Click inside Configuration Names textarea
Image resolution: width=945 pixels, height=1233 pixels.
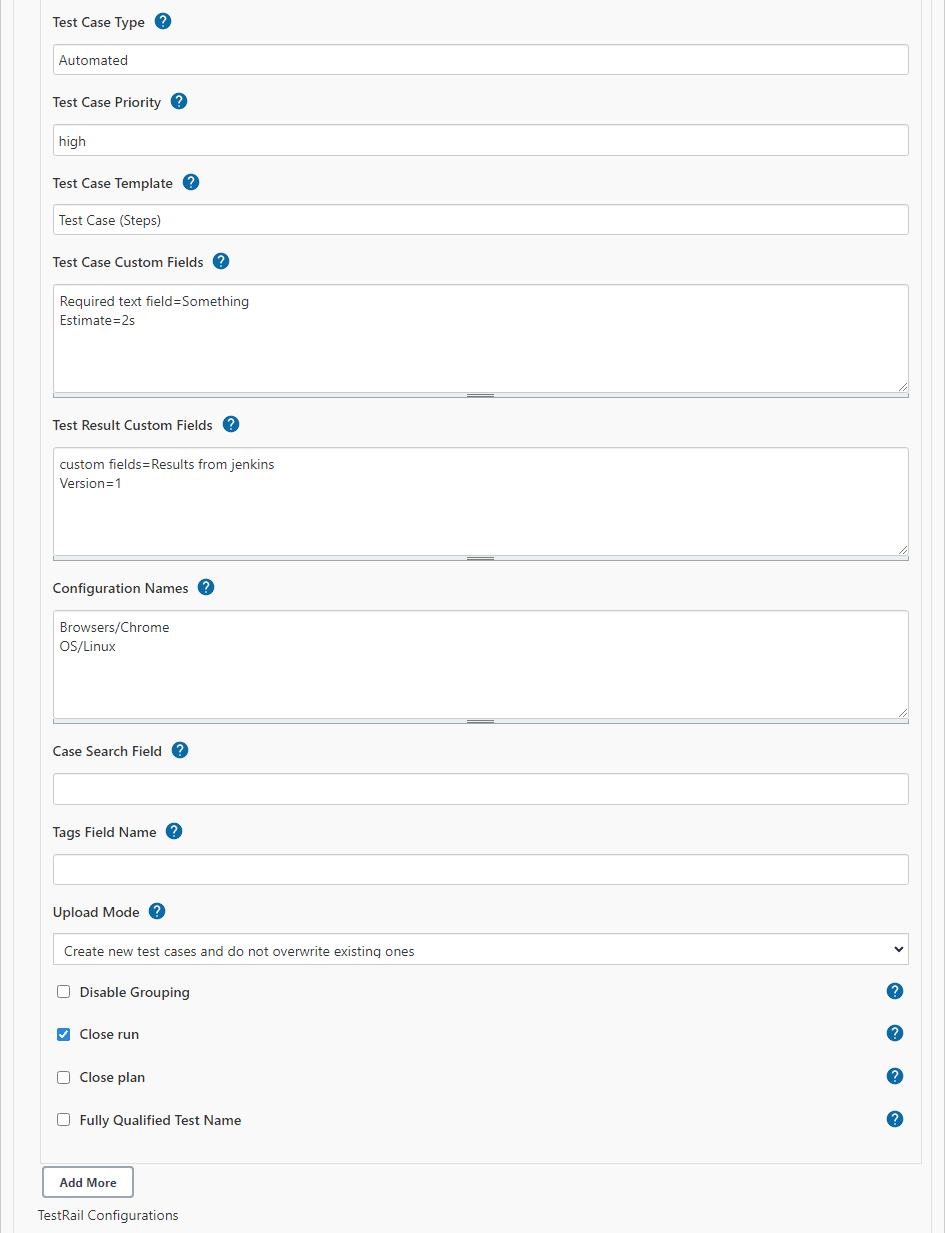481,664
